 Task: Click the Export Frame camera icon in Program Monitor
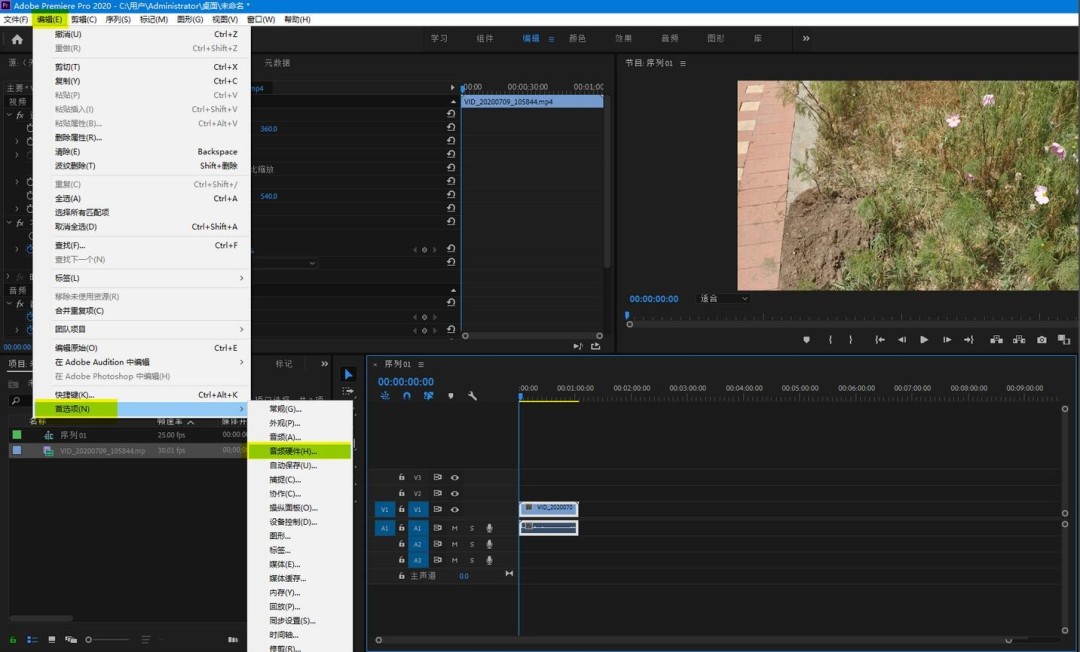[x=1041, y=340]
